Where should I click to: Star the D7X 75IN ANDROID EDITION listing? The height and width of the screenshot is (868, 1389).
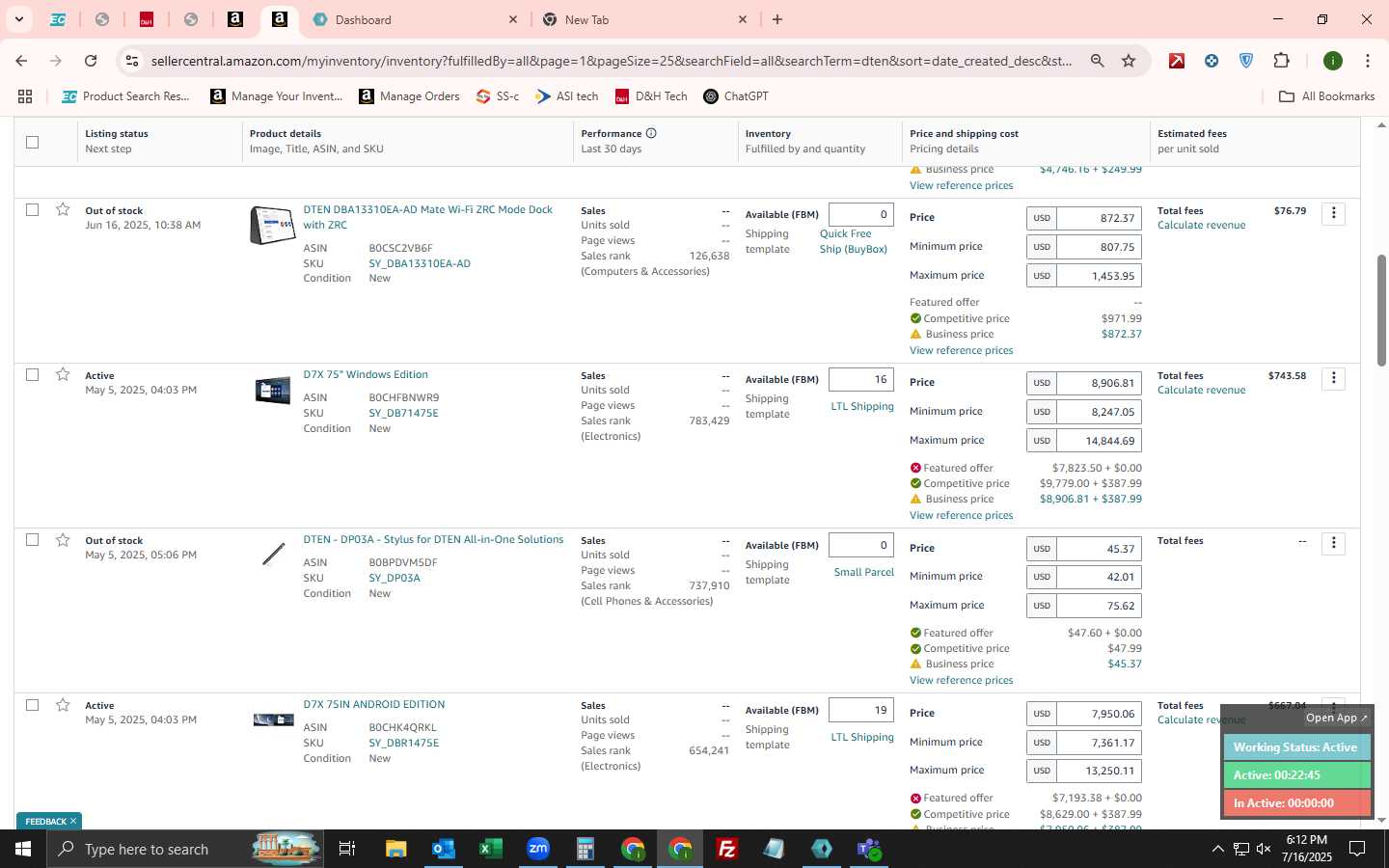point(63,705)
